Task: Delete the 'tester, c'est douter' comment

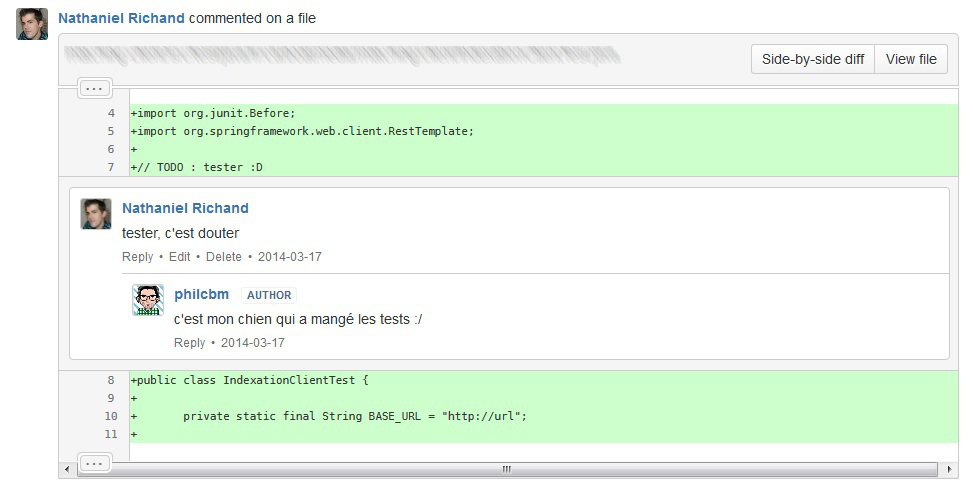Action: click(x=224, y=257)
